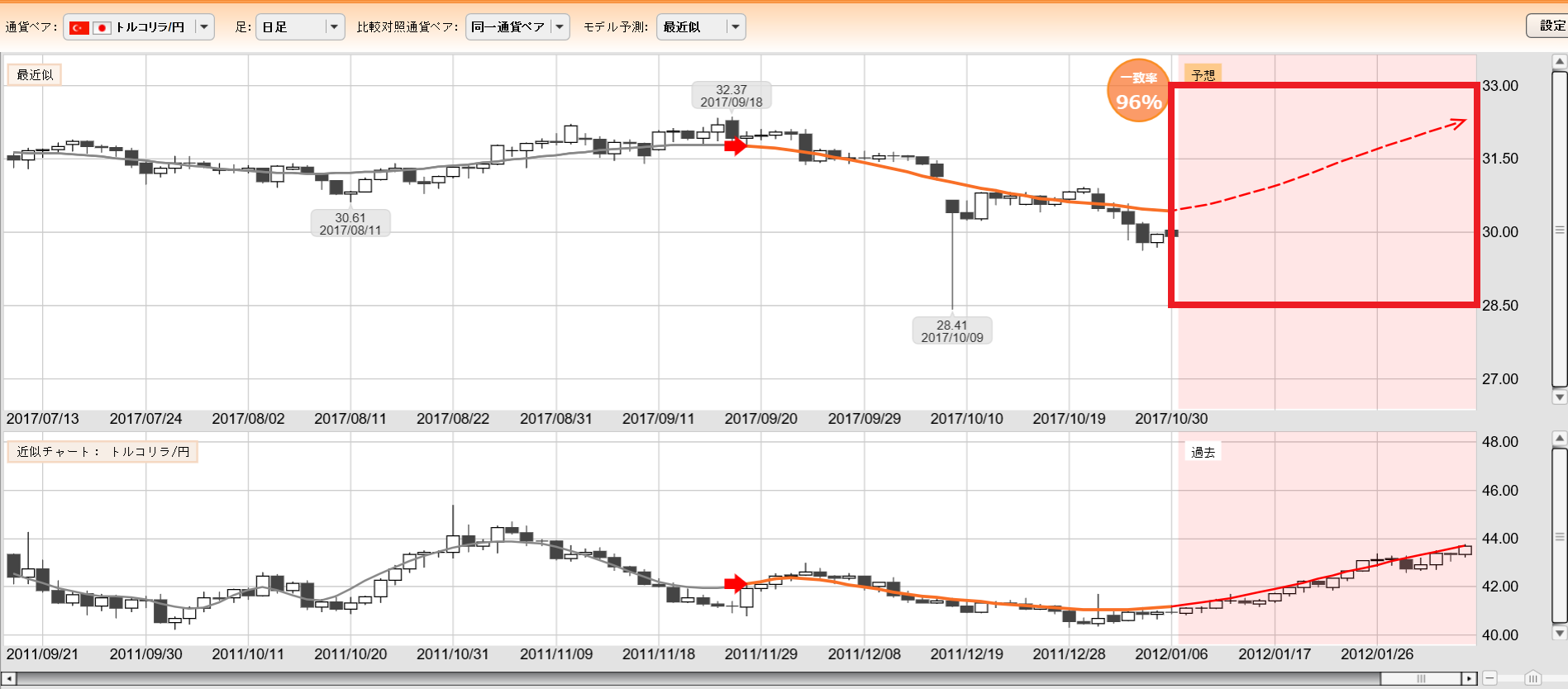Click the 過去 label in the lower chart
The height and width of the screenshot is (689, 1568).
click(x=1203, y=452)
